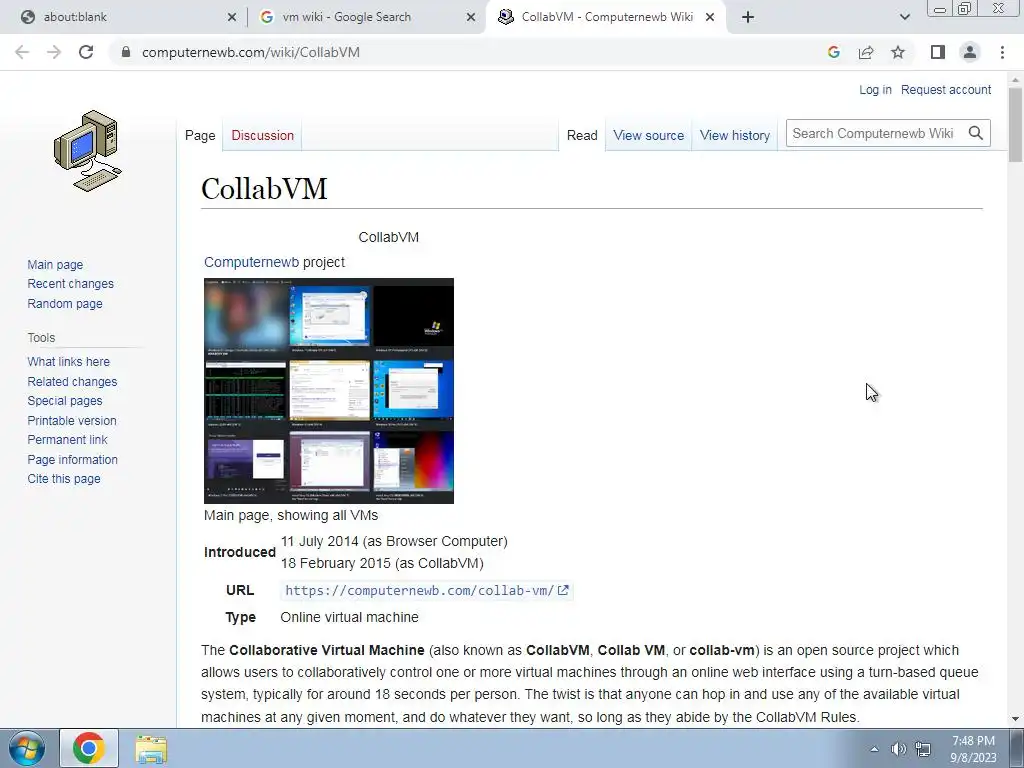1024x768 pixels.
Task: Open the computernewb.com/collab-vm URL link
Action: pos(427,590)
